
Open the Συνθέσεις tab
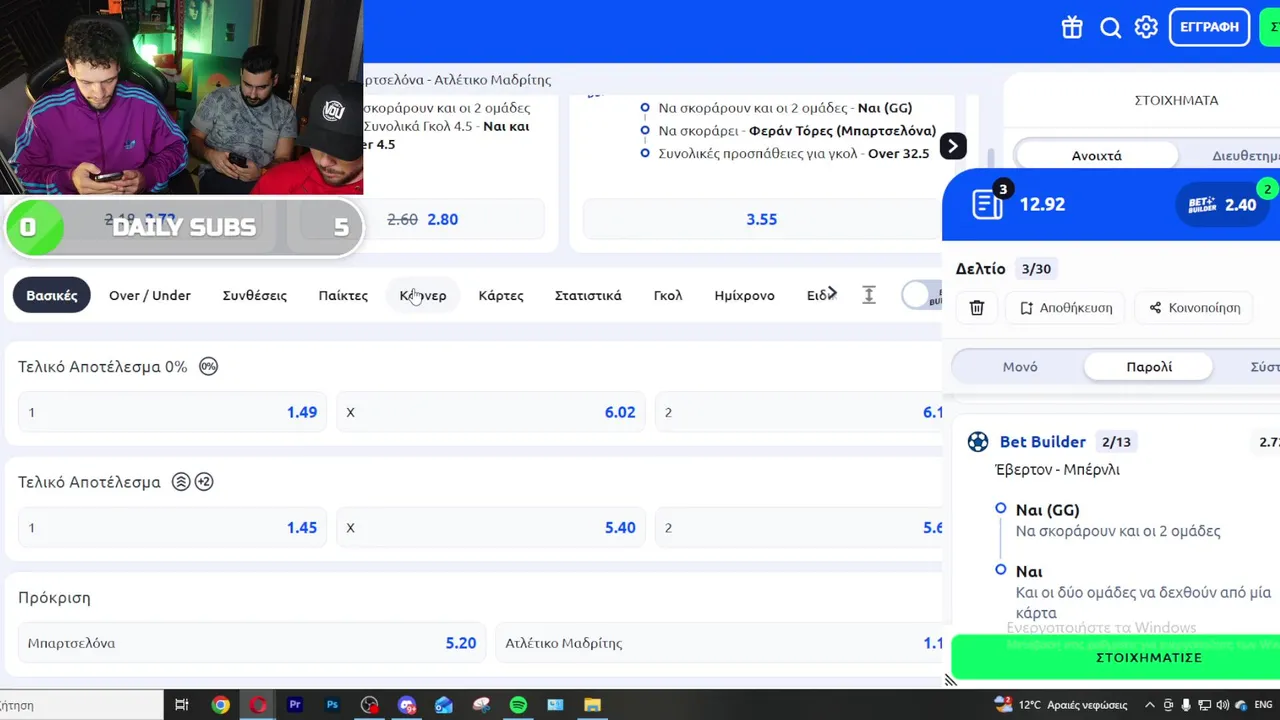(x=255, y=295)
